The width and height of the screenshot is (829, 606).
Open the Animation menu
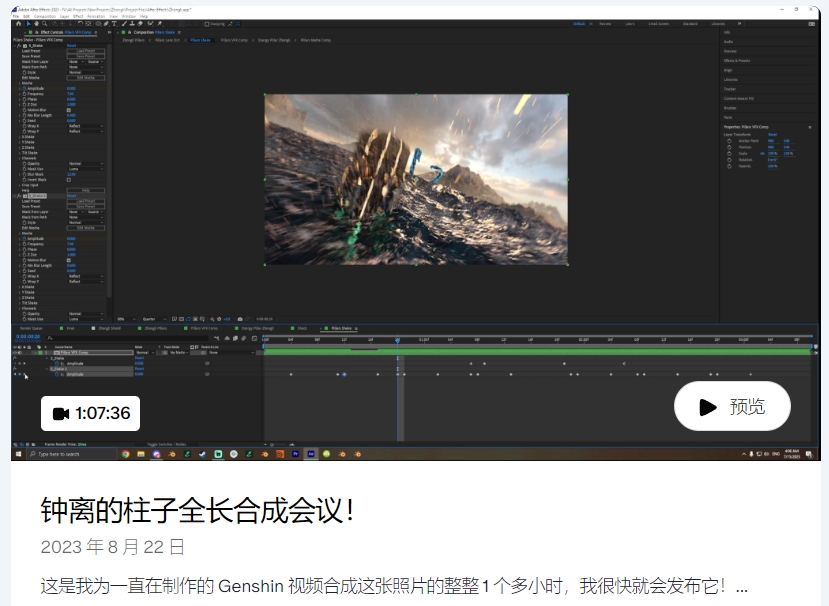coord(96,16)
